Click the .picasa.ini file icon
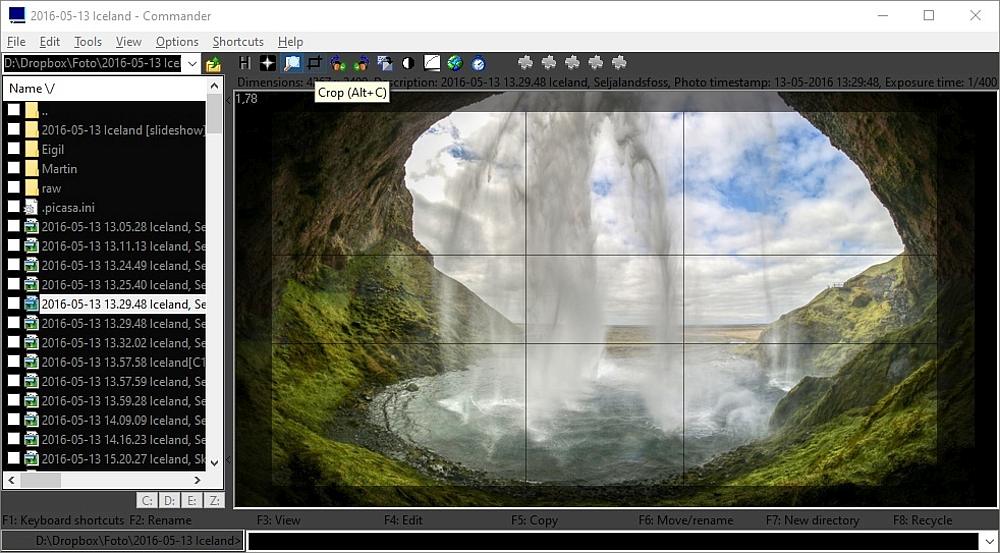This screenshot has height=553, width=1000. click(32, 207)
